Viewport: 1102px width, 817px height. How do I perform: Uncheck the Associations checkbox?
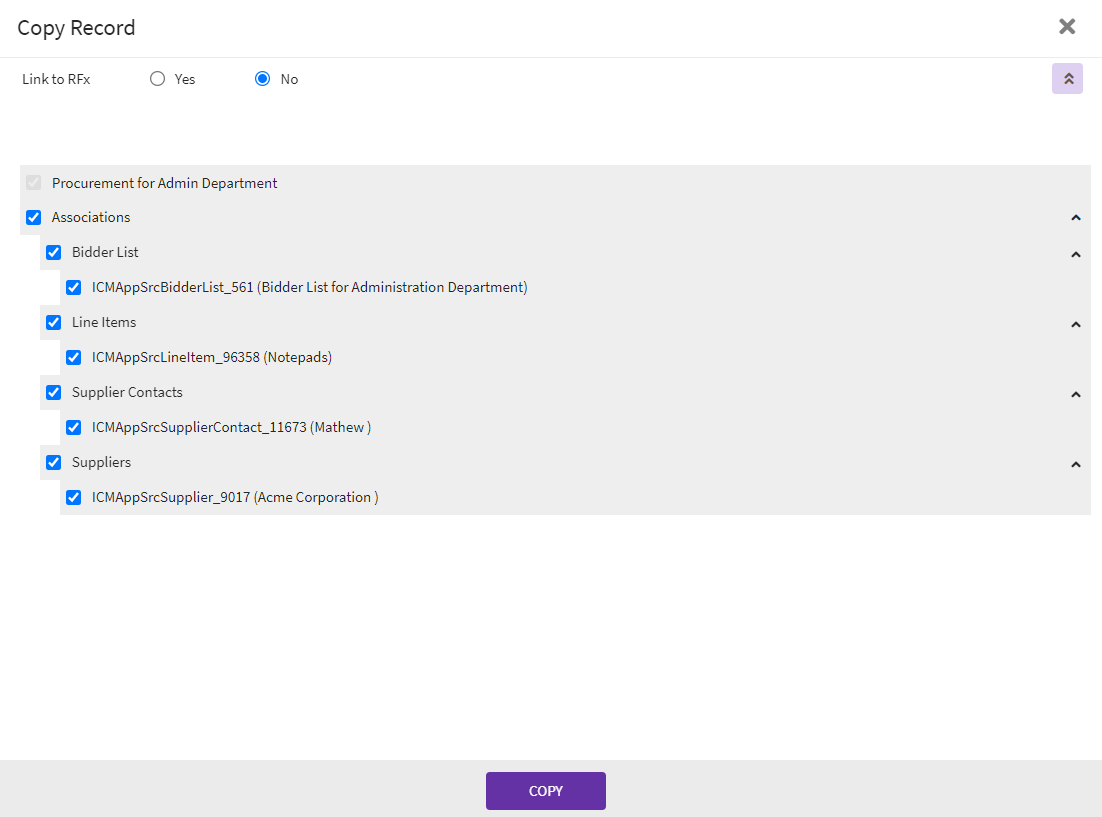[34, 218]
